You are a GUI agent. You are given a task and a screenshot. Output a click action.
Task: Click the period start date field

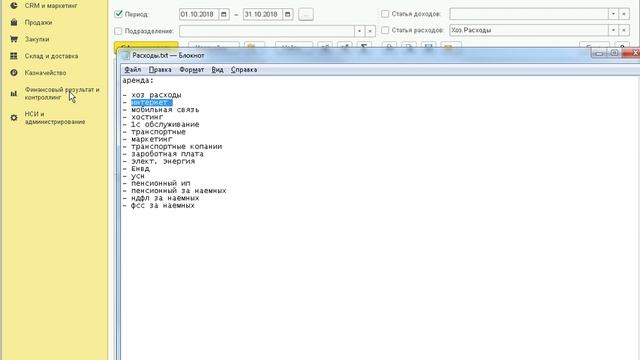click(x=199, y=14)
